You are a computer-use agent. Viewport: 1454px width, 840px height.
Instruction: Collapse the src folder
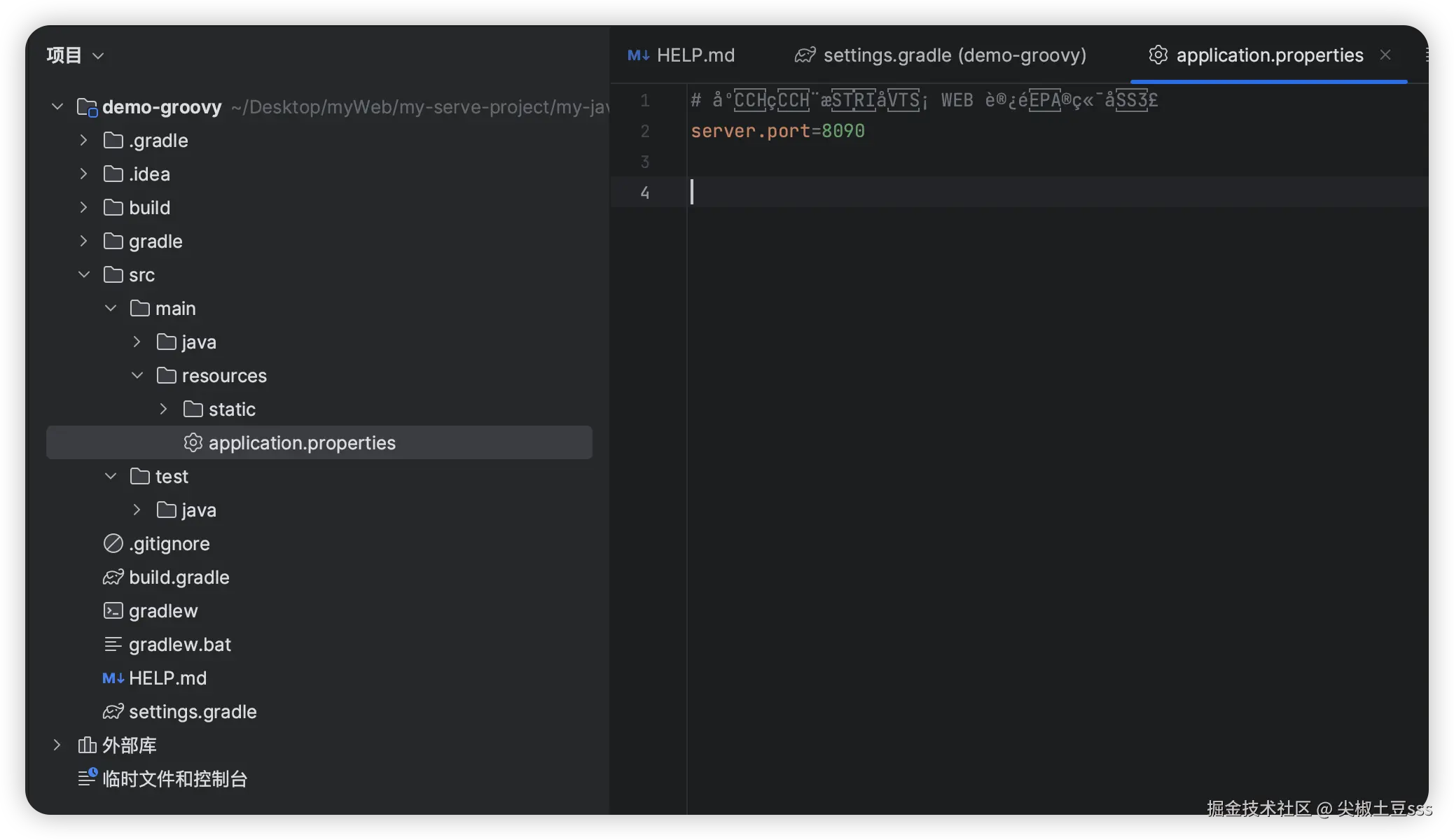pos(84,275)
